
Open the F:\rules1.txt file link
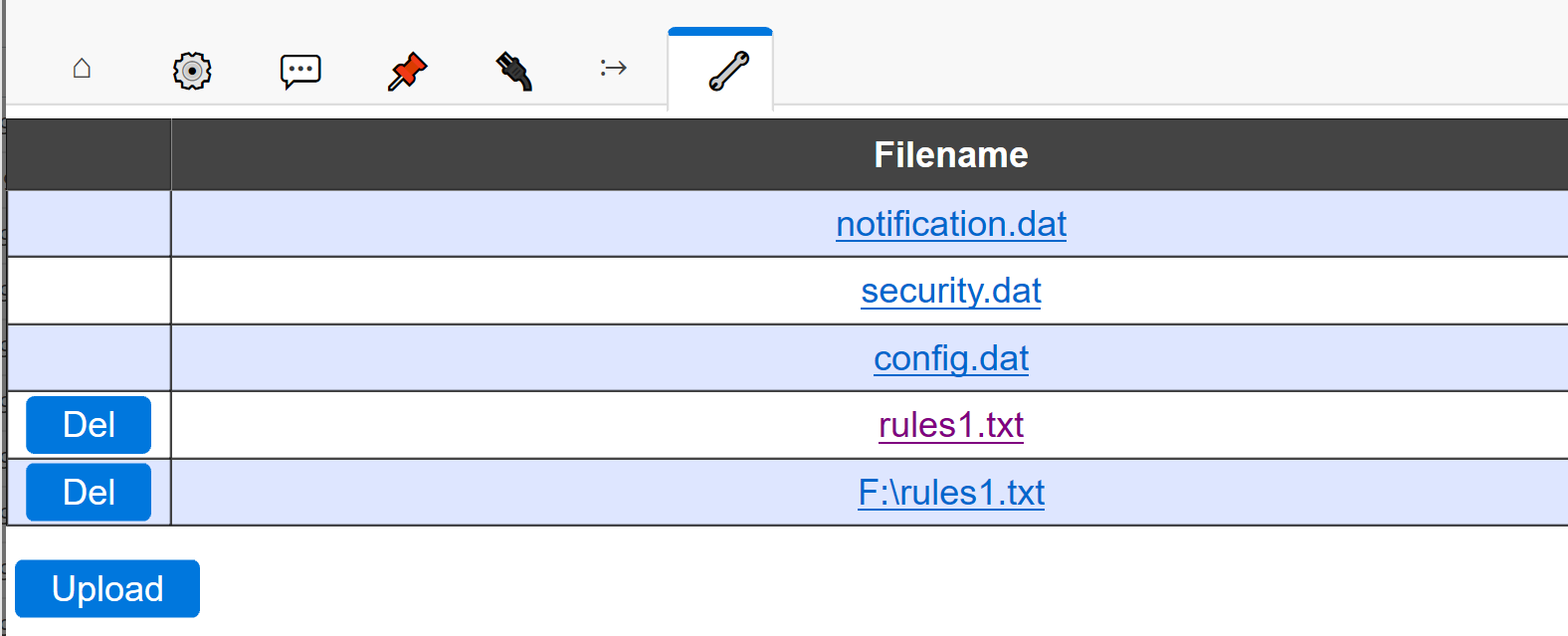pyautogui.click(x=952, y=492)
